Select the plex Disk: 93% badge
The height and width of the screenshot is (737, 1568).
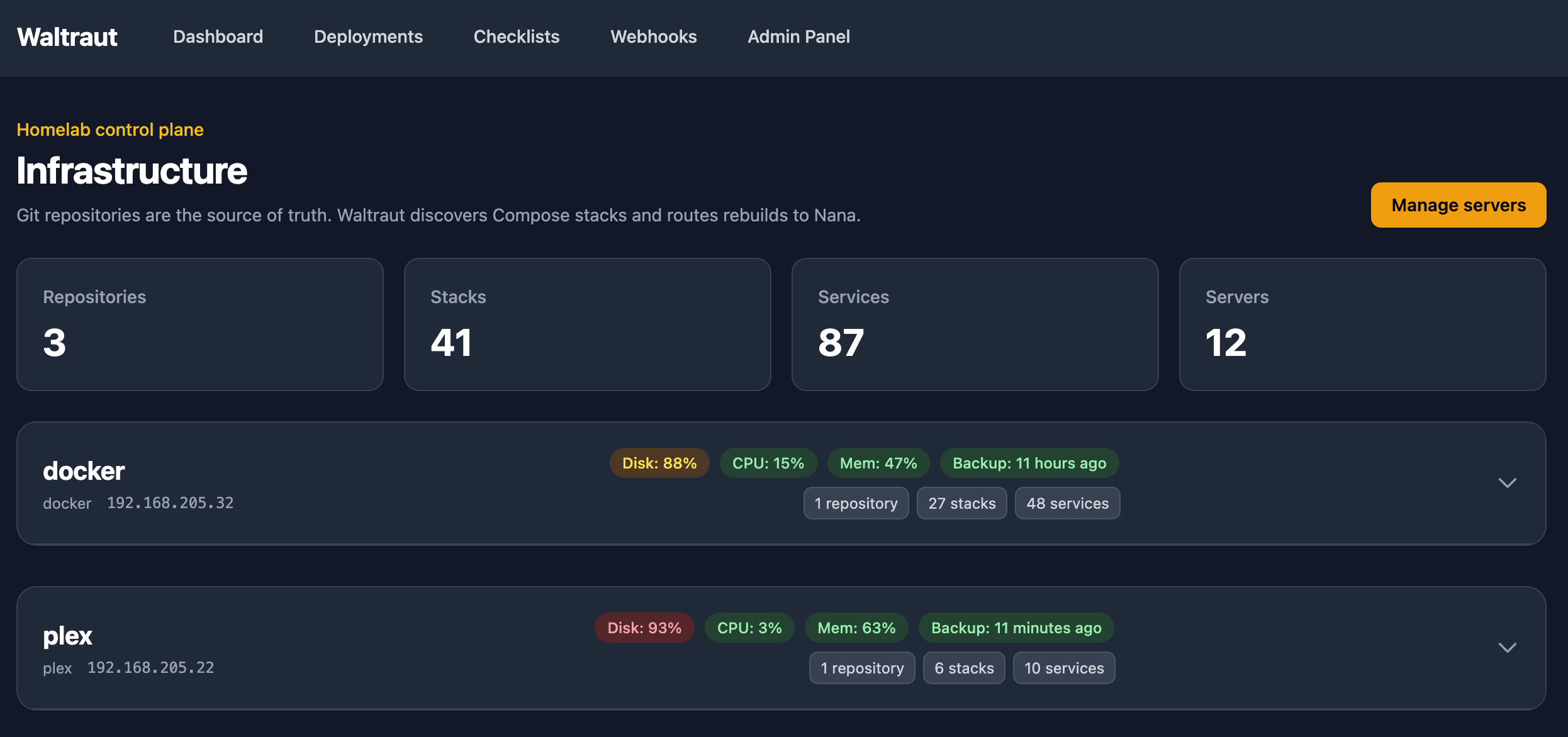point(644,628)
